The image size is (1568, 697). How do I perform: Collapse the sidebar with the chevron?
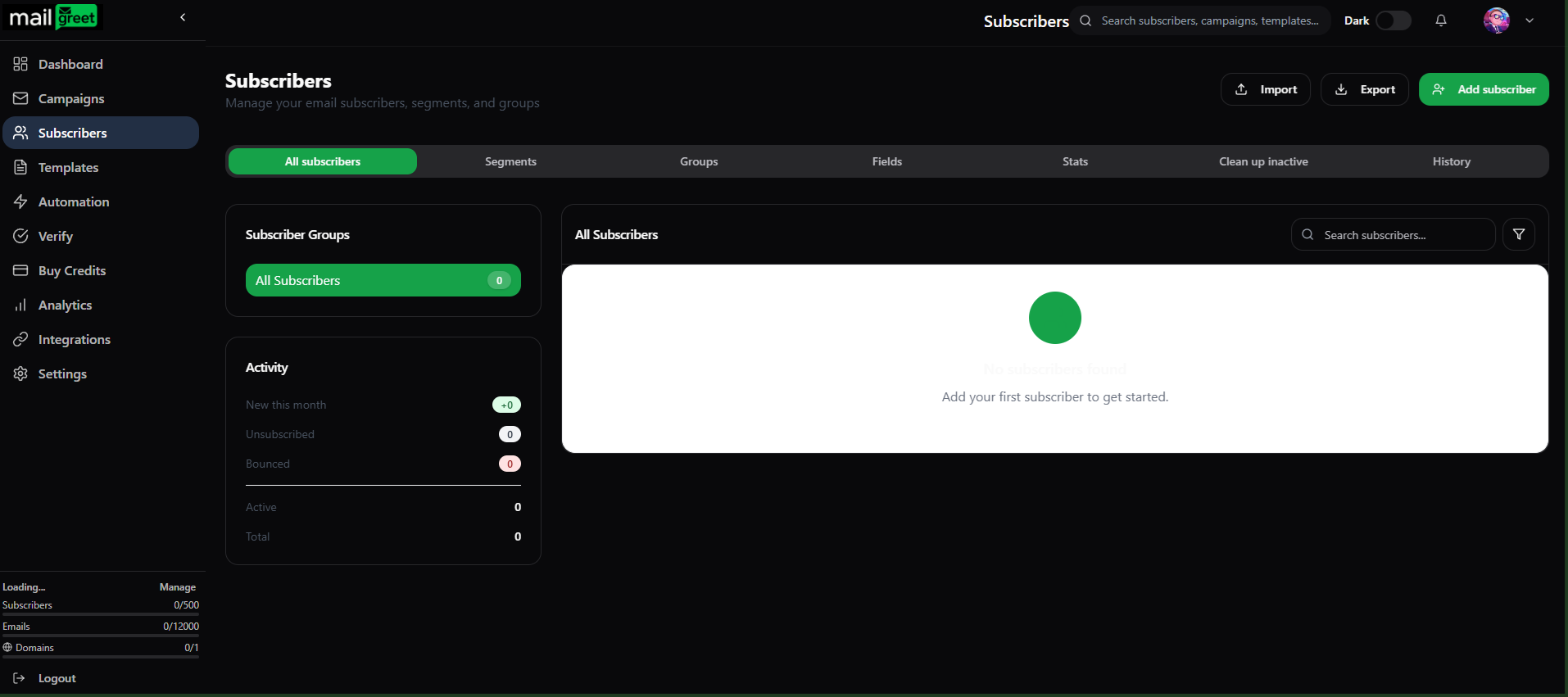[x=183, y=17]
